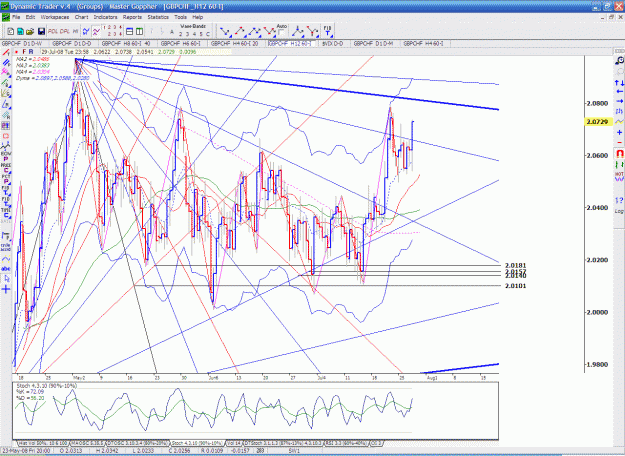Switch to GBPCHF D1 D-M tab
The image size is (625, 456).
(x=373, y=43)
